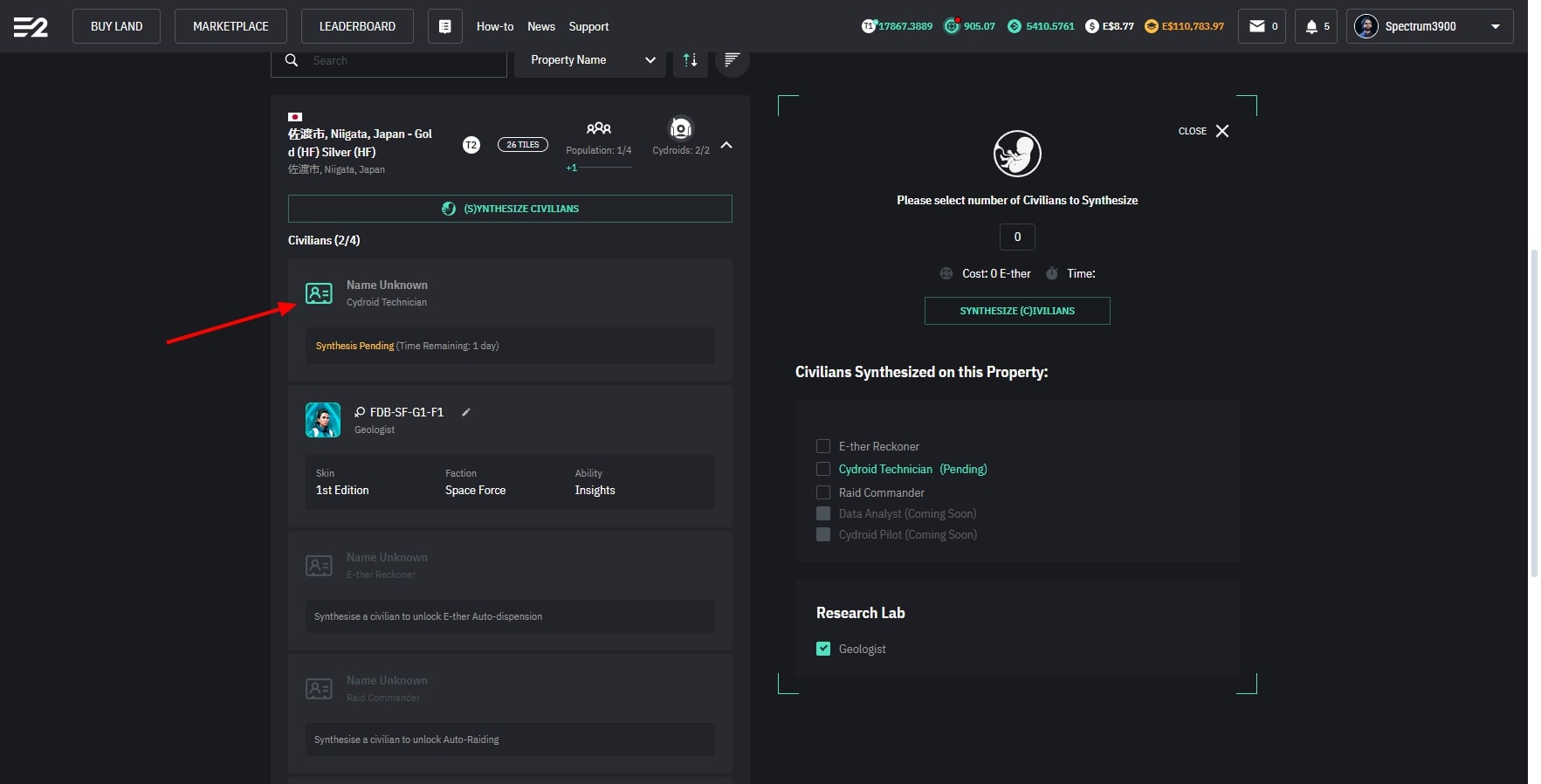This screenshot has width=1541, height=784.
Task: Open the Marketplace menu
Action: pyautogui.click(x=230, y=26)
